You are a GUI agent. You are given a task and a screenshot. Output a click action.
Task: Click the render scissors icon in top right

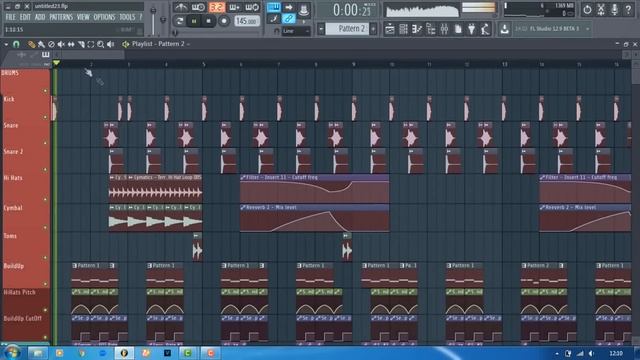601,9
